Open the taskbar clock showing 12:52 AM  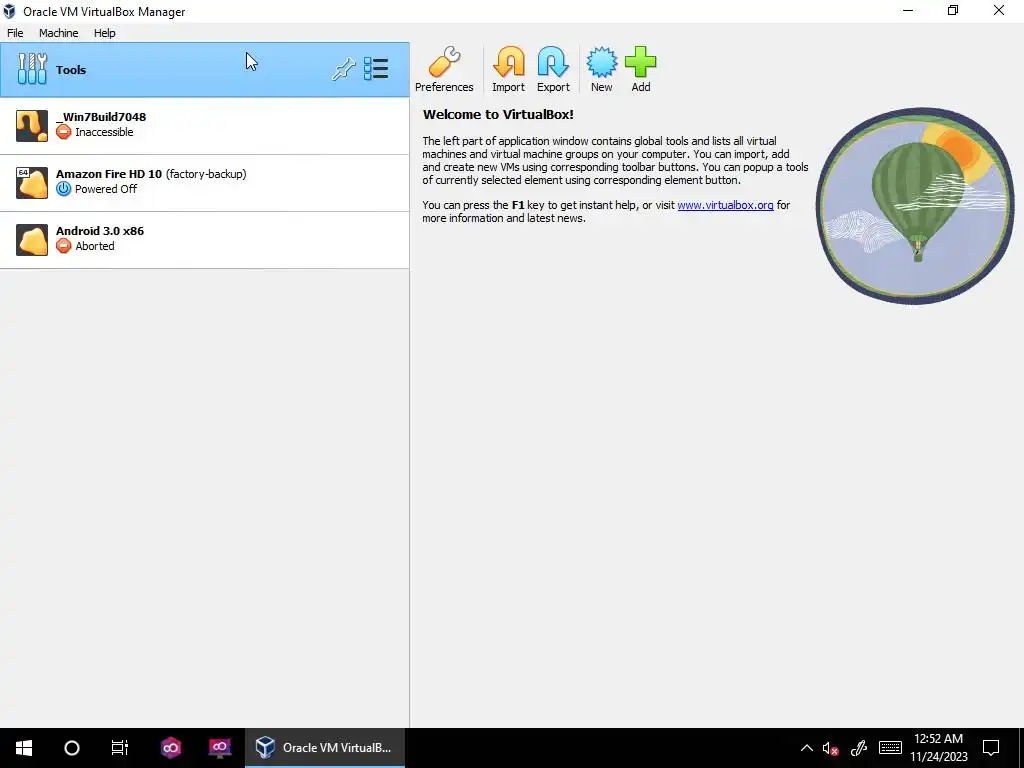point(938,748)
